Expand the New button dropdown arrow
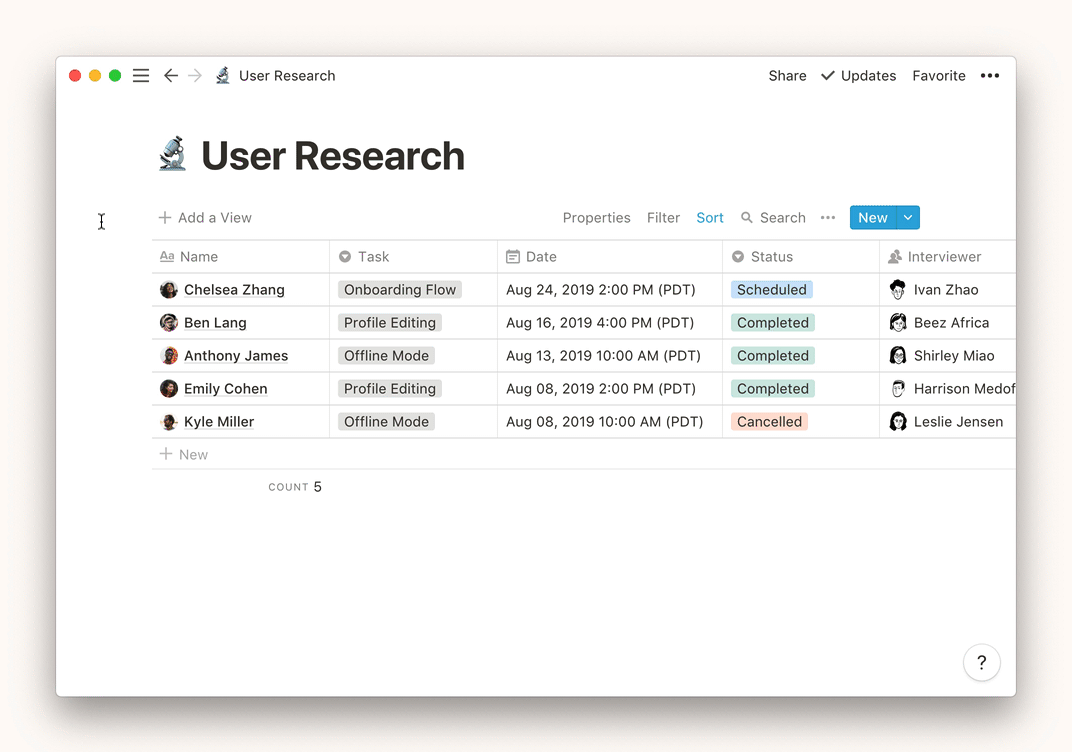This screenshot has width=1072, height=752. (x=908, y=218)
